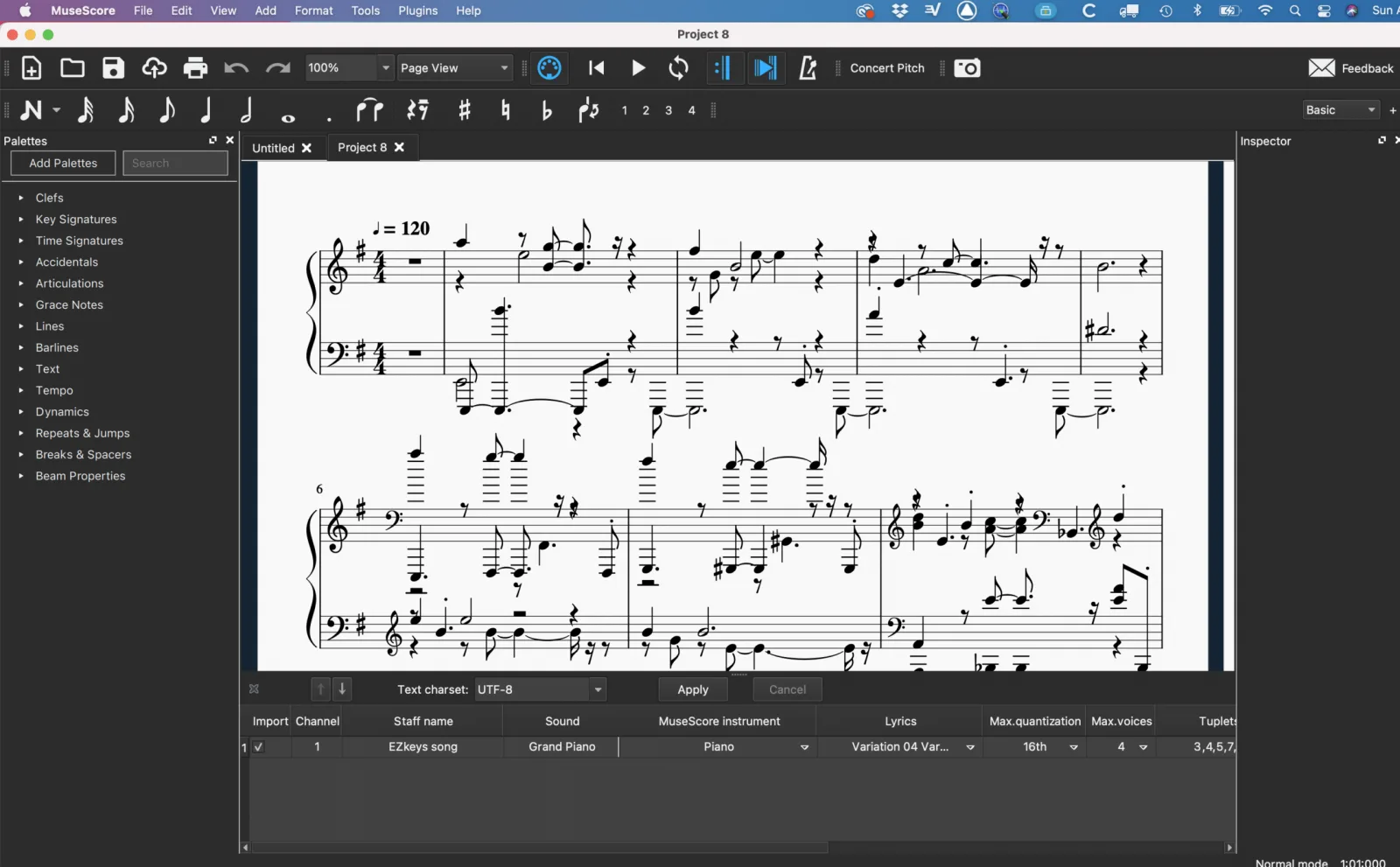
Task: Select the 16th note duration
Action: pos(127,110)
